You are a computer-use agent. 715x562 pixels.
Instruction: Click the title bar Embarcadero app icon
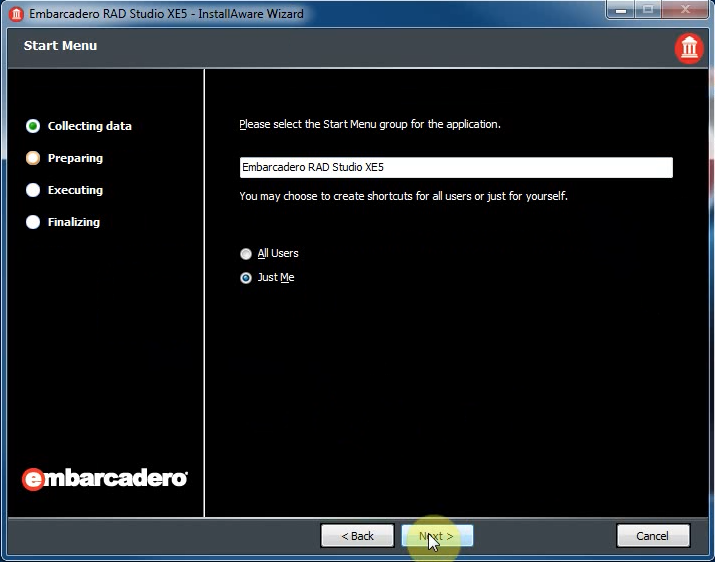click(x=16, y=14)
